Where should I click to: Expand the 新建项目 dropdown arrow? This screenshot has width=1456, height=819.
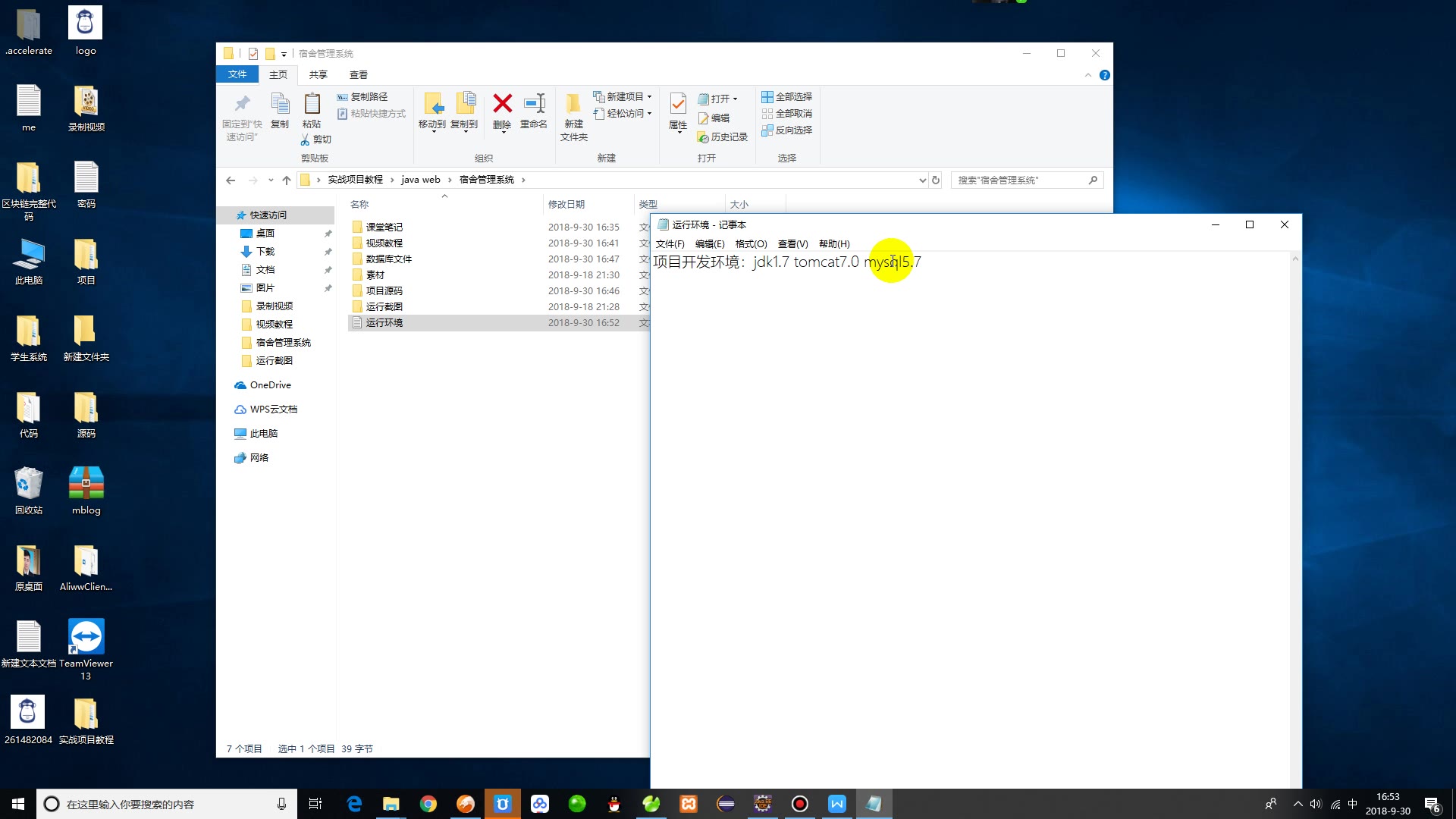(x=648, y=96)
